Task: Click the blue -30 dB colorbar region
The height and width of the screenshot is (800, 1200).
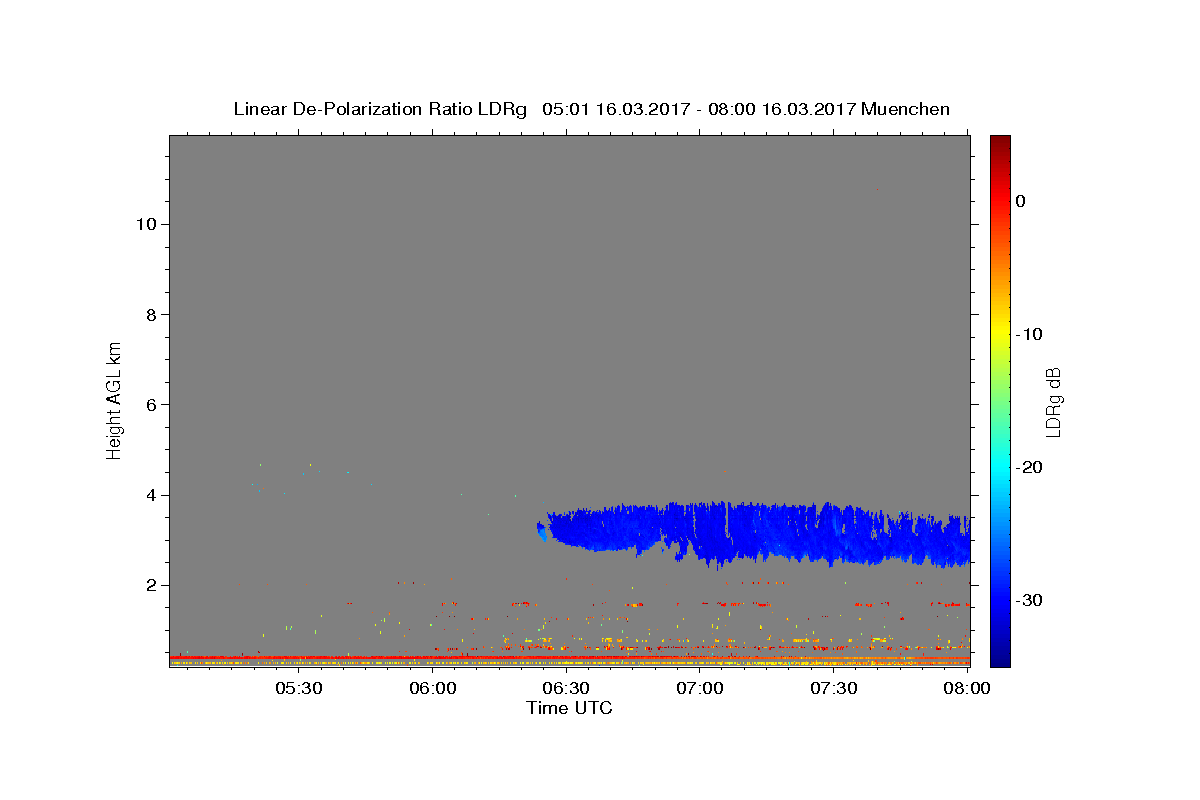Action: 1000,600
